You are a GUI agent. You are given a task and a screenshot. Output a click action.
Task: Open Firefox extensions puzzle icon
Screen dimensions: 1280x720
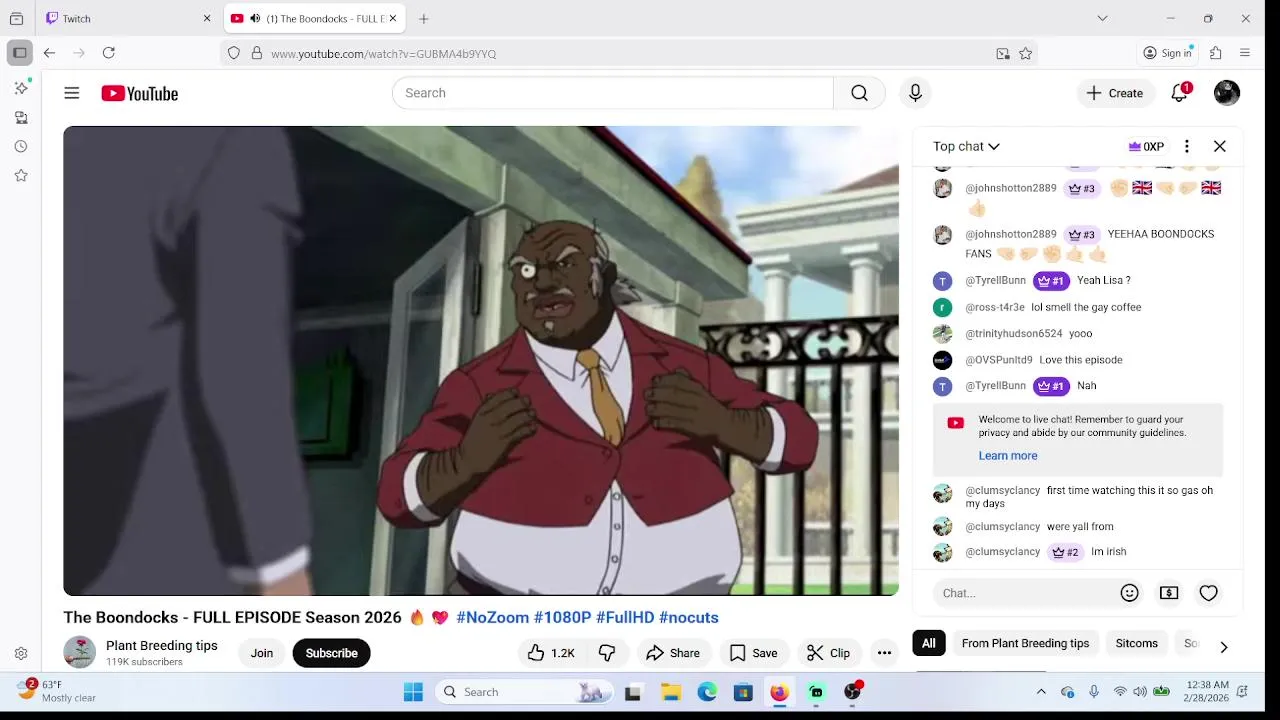point(1216,53)
